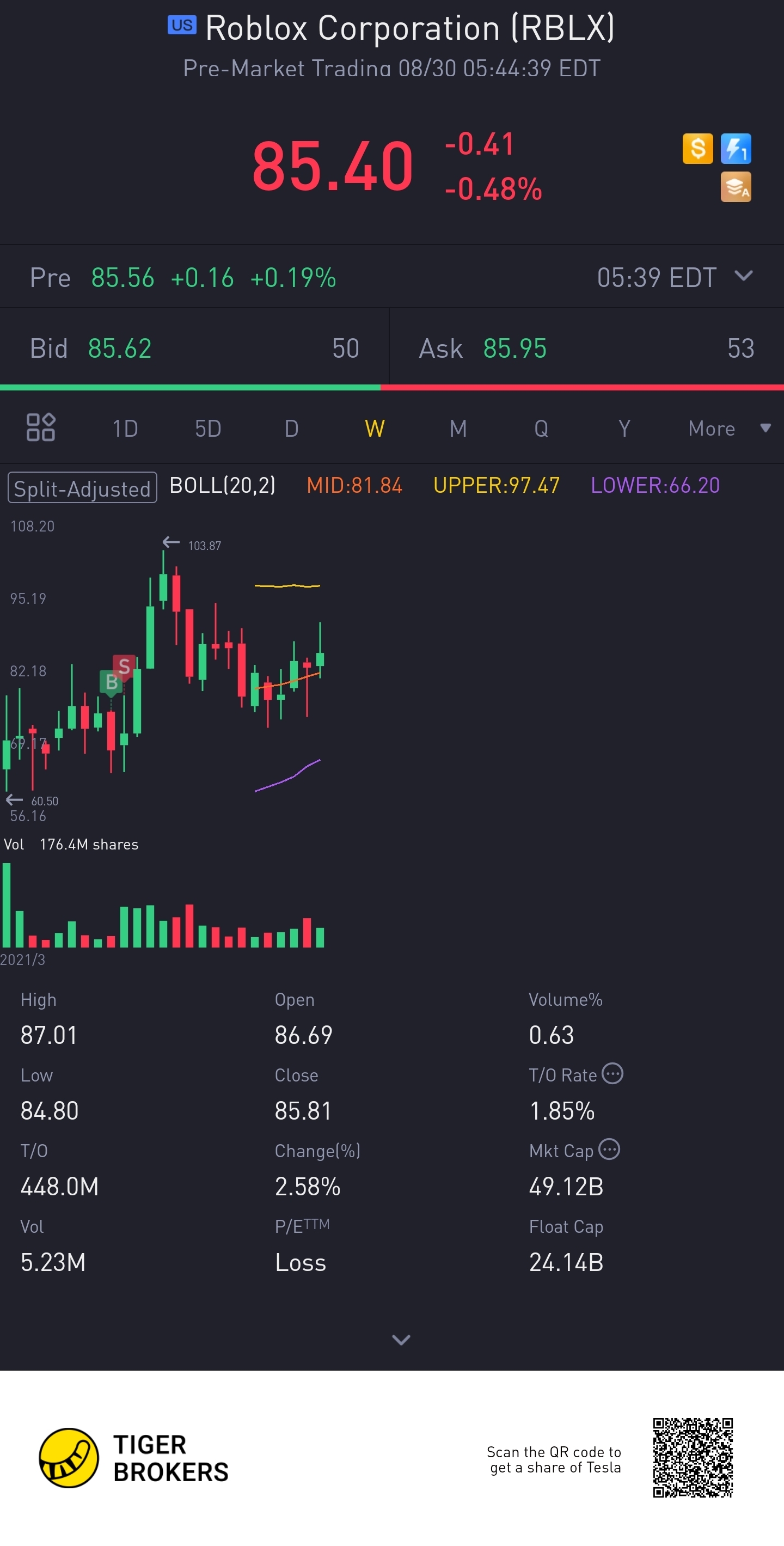Tap the current price 85.40
The width and height of the screenshot is (784, 1546).
coord(333,166)
